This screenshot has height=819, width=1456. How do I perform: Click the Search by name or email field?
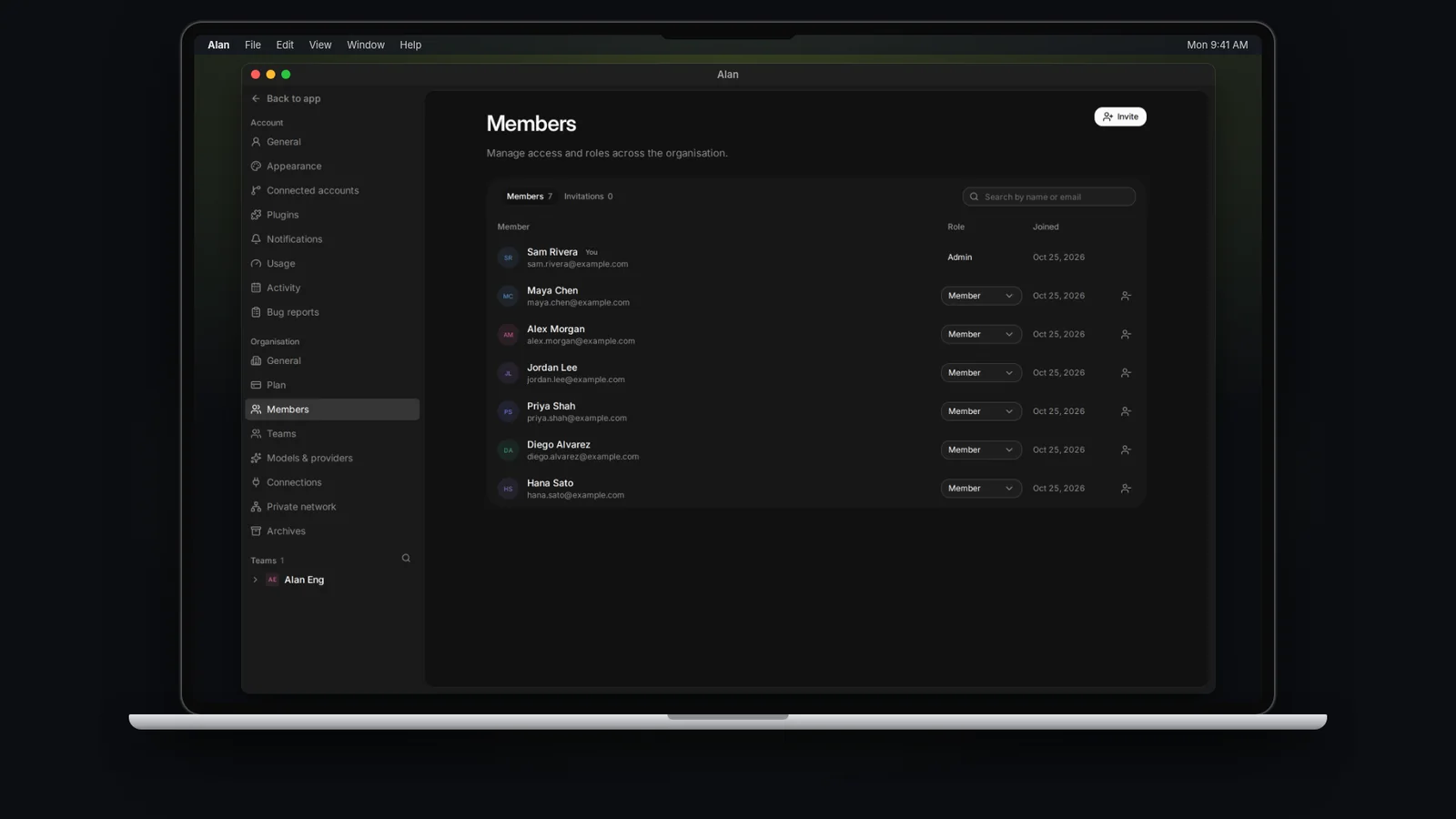pos(1048,197)
